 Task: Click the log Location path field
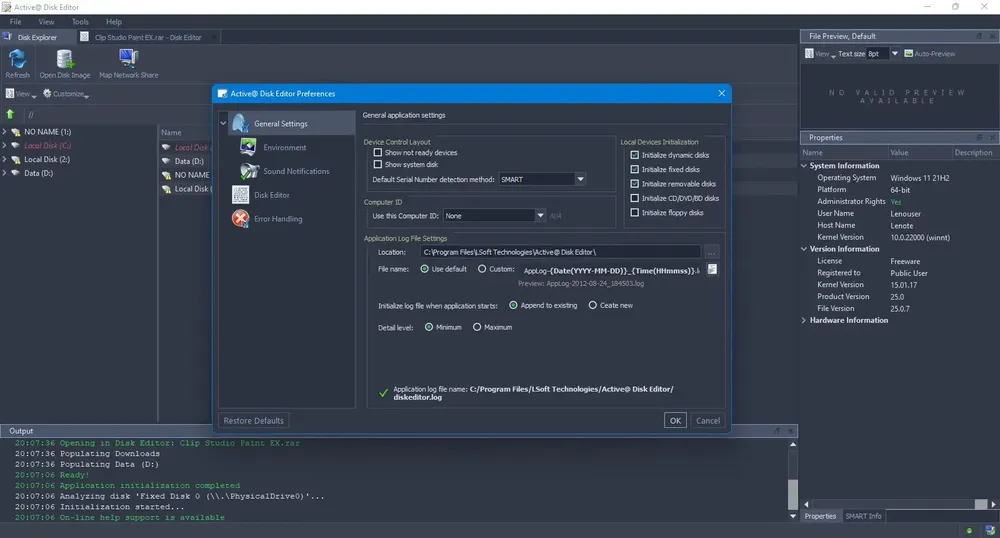click(x=561, y=252)
